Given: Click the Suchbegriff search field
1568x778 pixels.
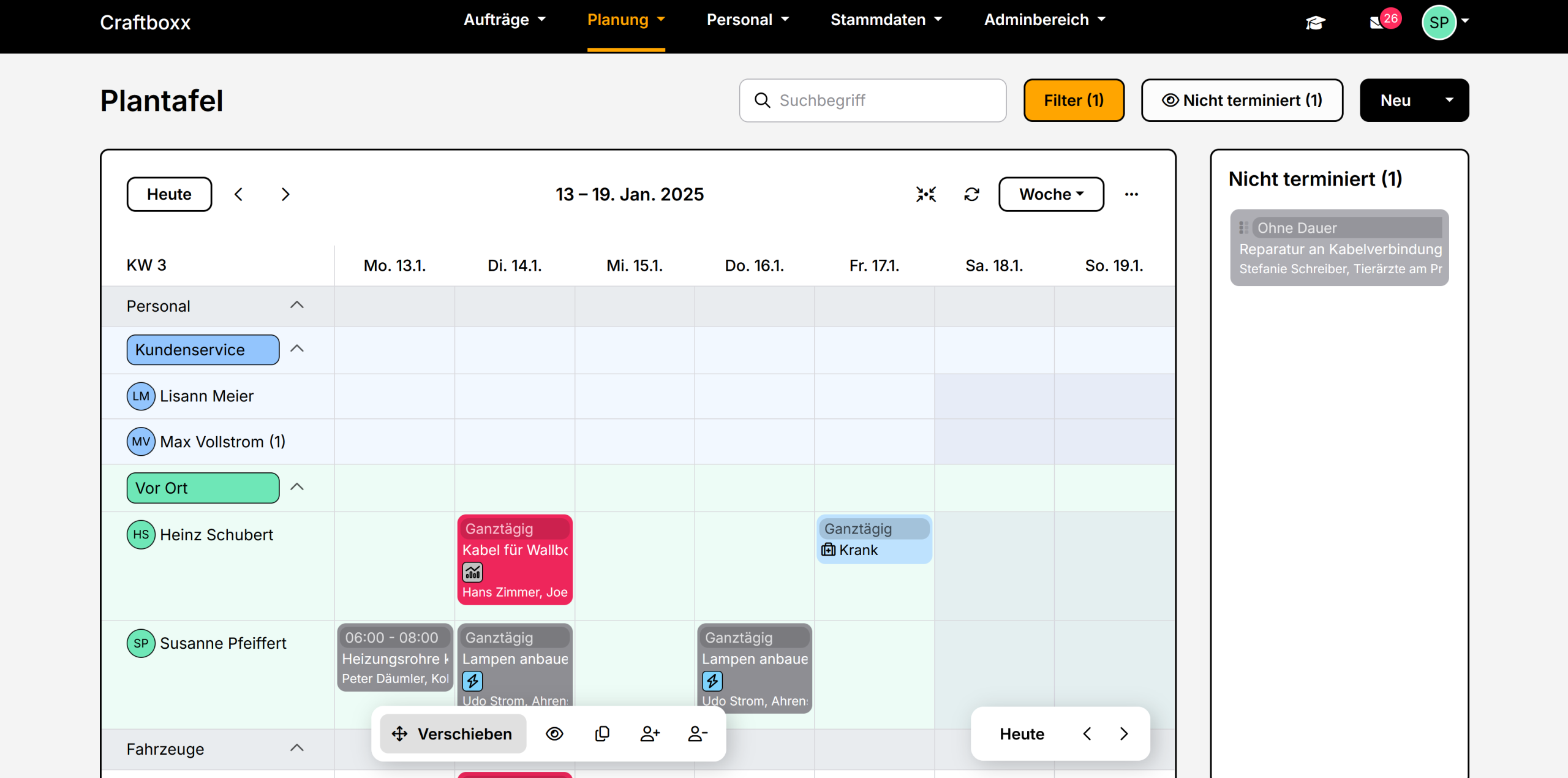Looking at the screenshot, I should (882, 100).
